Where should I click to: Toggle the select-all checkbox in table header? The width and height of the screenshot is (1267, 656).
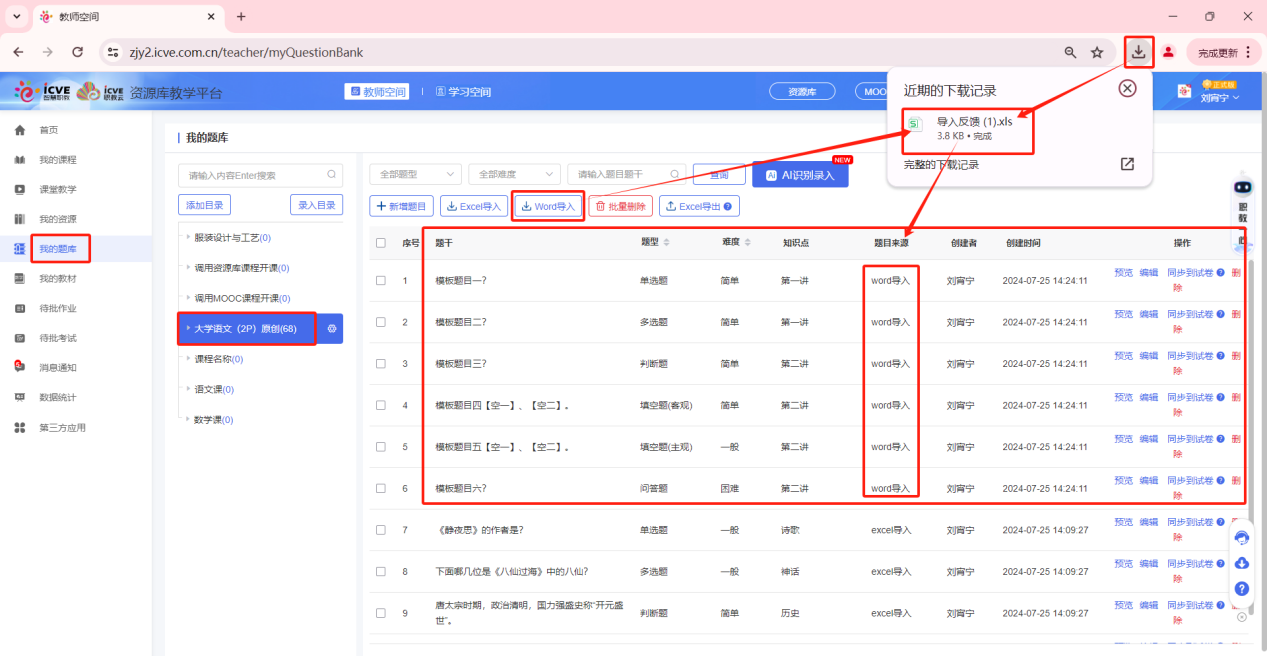click(x=380, y=243)
